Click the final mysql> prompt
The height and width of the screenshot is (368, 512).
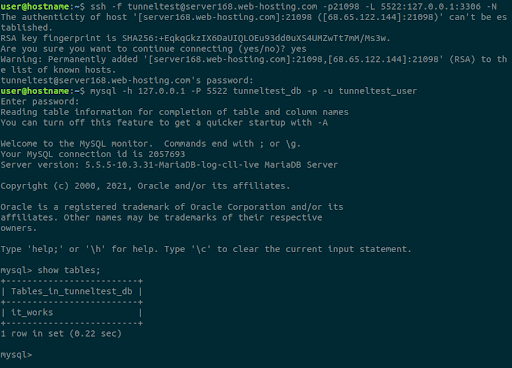[16, 355]
